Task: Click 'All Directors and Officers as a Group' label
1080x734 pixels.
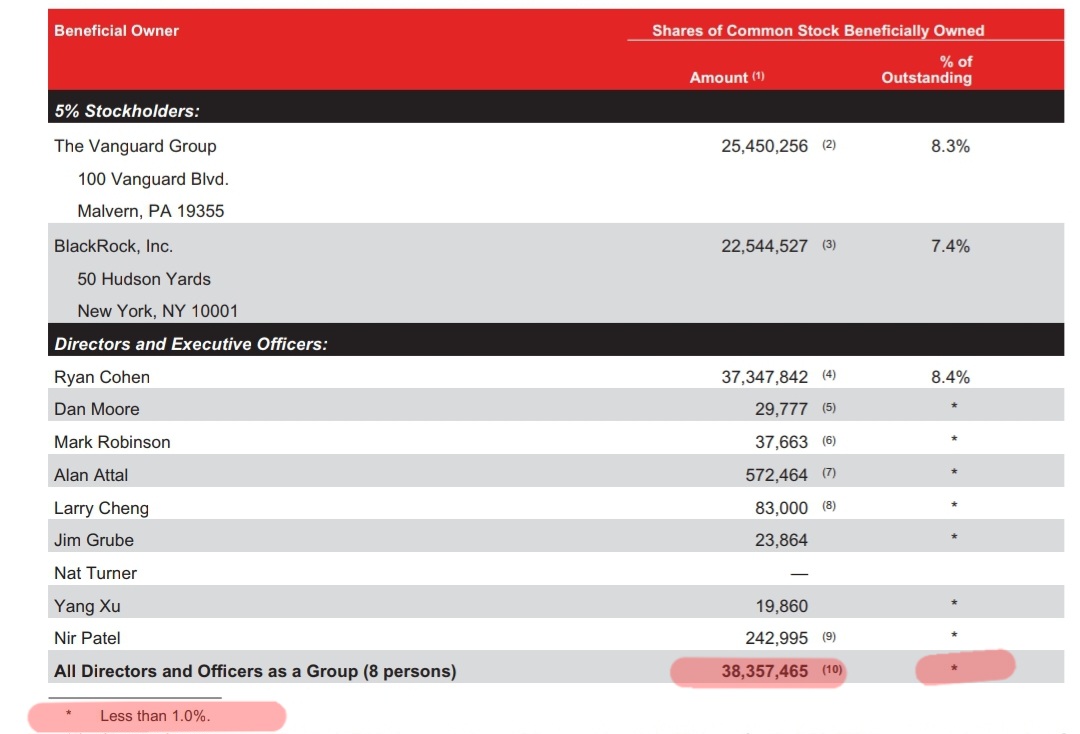Action: coord(255,671)
